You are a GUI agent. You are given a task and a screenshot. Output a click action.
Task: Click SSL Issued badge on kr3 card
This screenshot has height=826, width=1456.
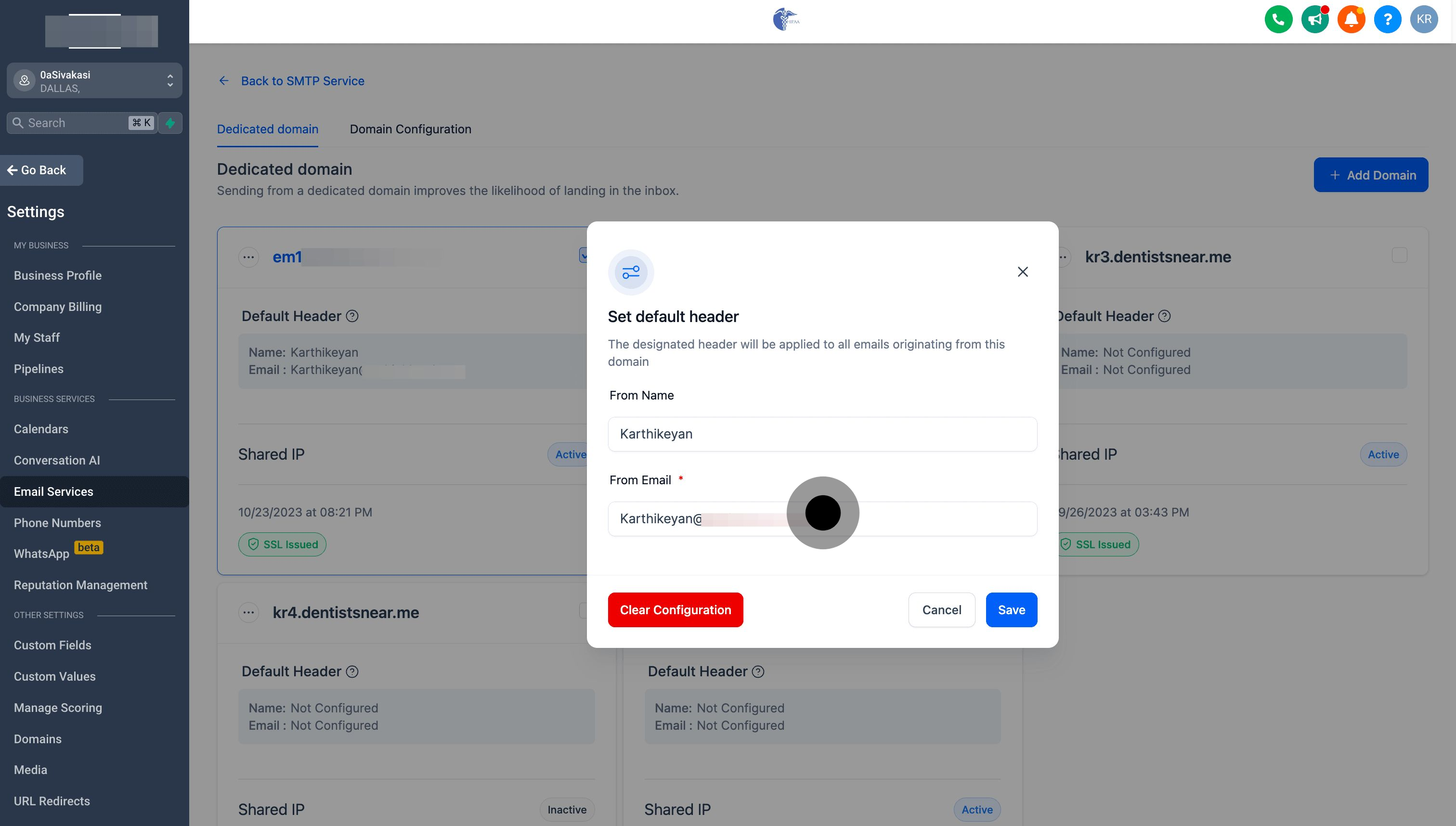coord(1097,544)
